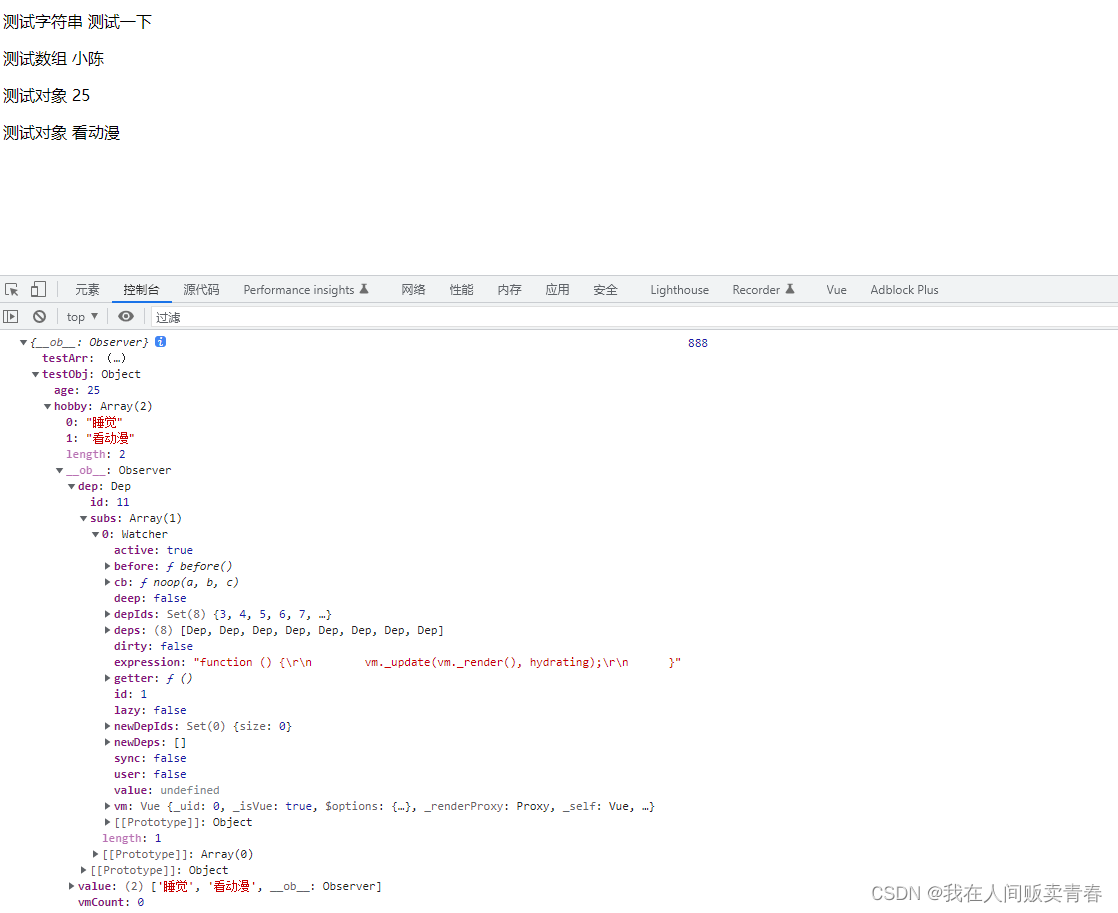
Task: Click the page text 测试对象 25
Action: (x=46, y=96)
